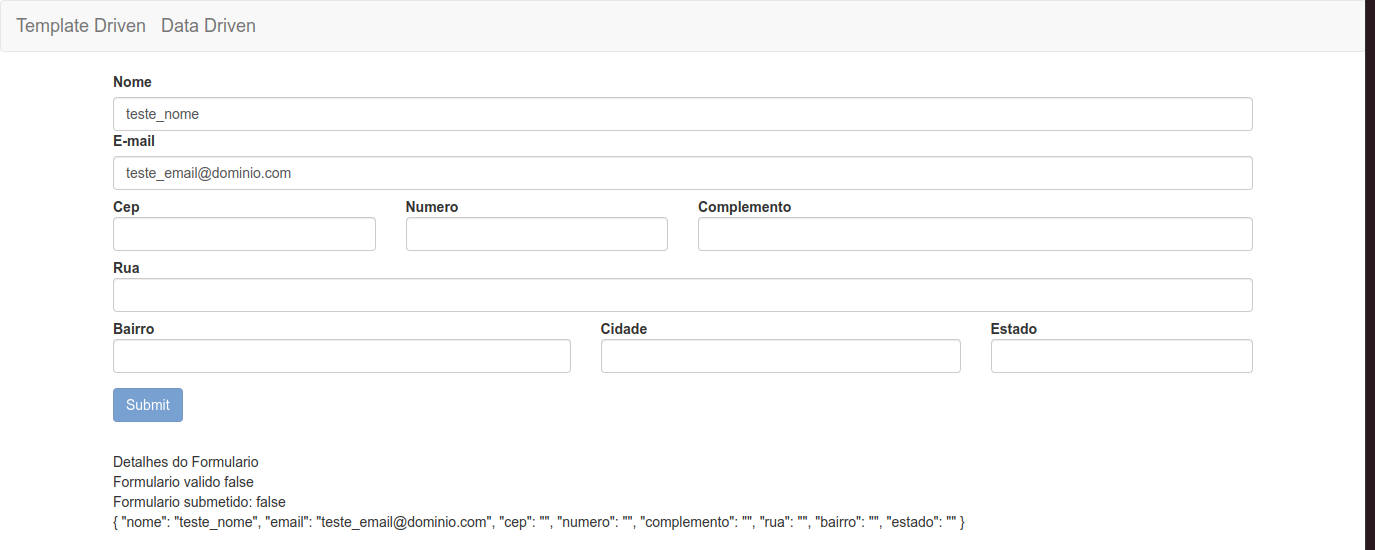The height and width of the screenshot is (550, 1375).
Task: Click the blue Submit button
Action: tap(148, 405)
